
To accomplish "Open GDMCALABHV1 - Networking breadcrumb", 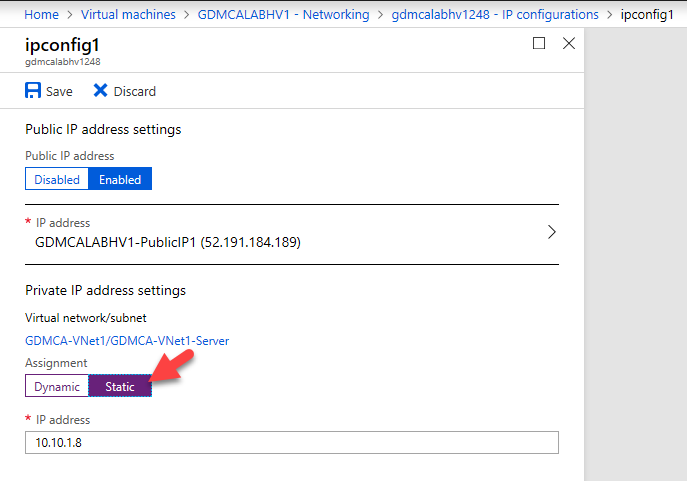I will pyautogui.click(x=283, y=14).
